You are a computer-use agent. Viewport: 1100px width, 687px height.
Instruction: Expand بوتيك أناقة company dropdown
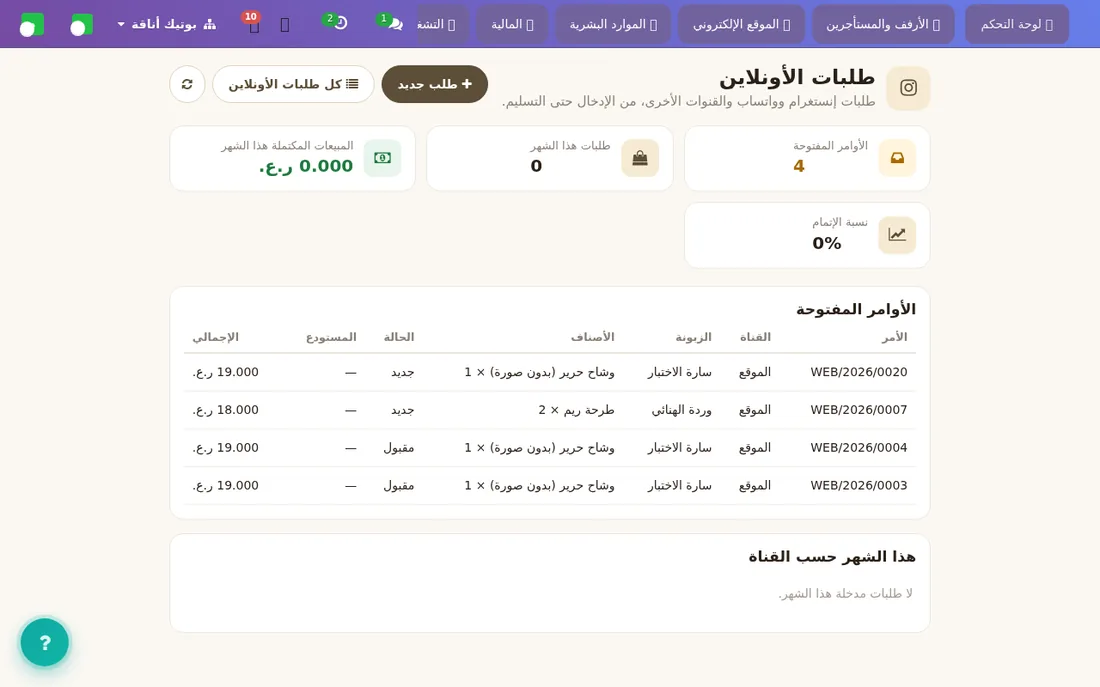pos(166,25)
